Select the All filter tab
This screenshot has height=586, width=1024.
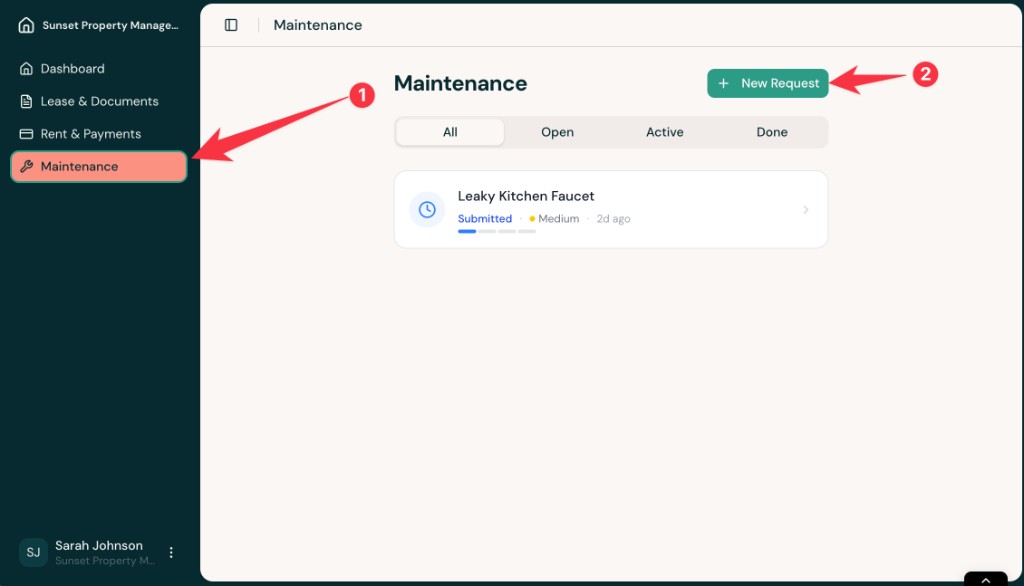(449, 131)
